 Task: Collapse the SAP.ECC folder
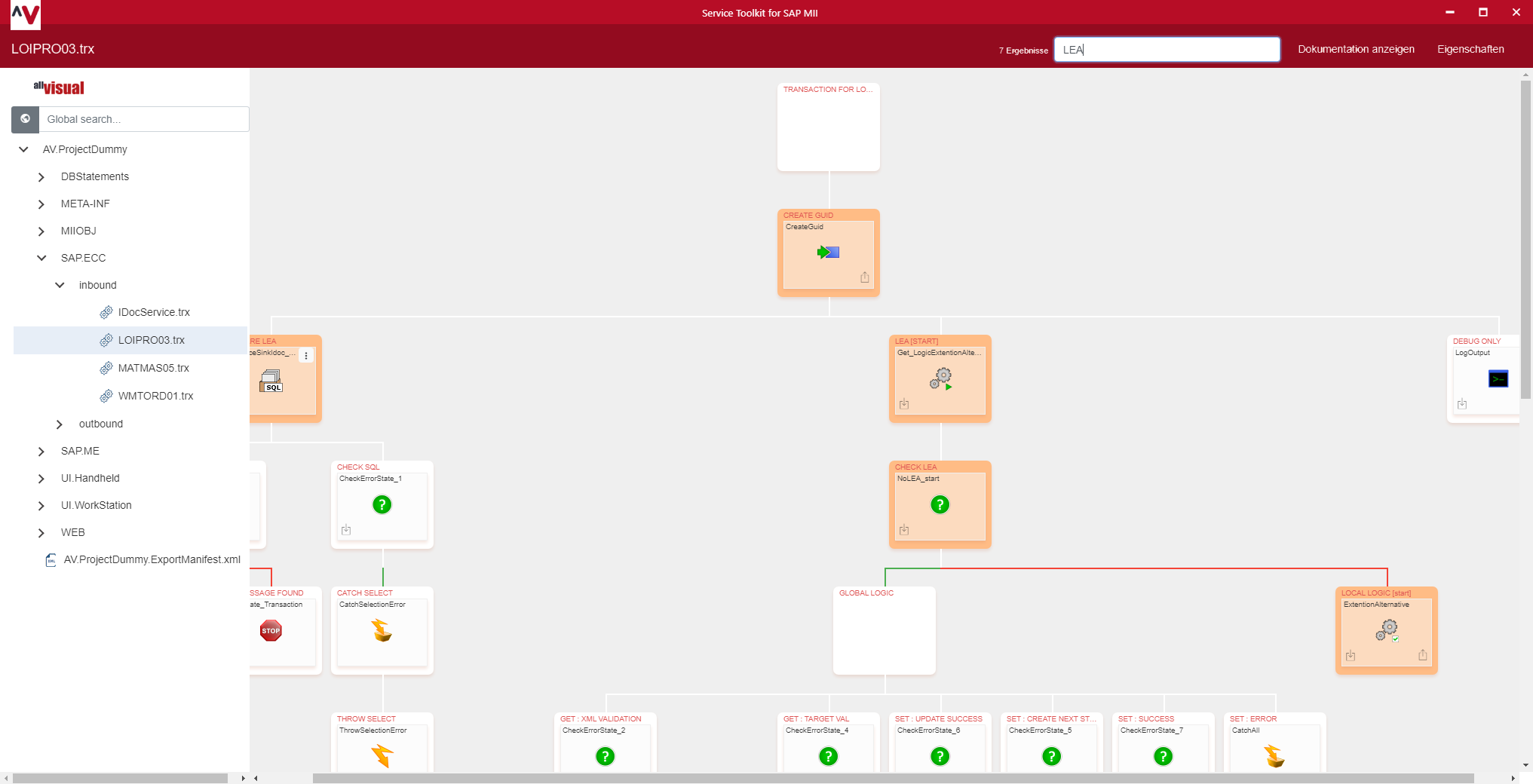coord(41,258)
